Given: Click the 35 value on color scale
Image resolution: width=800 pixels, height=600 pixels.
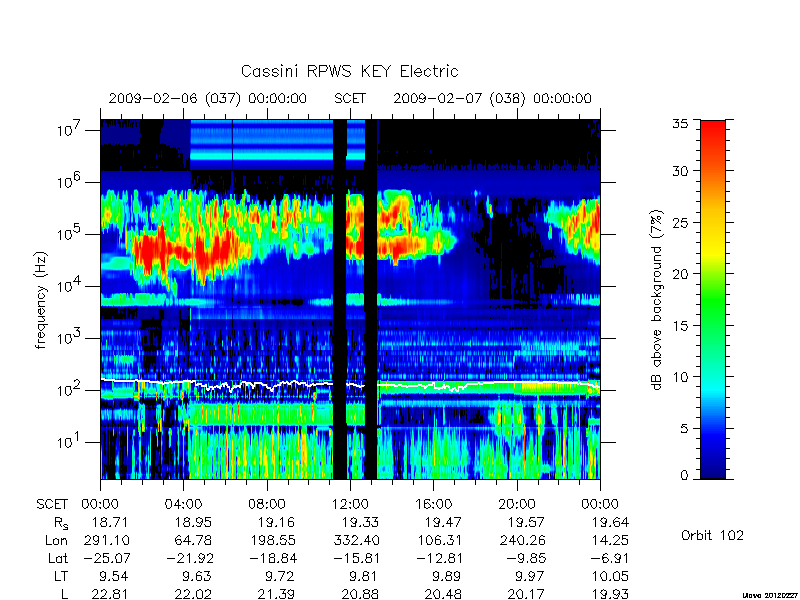Looking at the screenshot, I should pyautogui.click(x=680, y=124).
